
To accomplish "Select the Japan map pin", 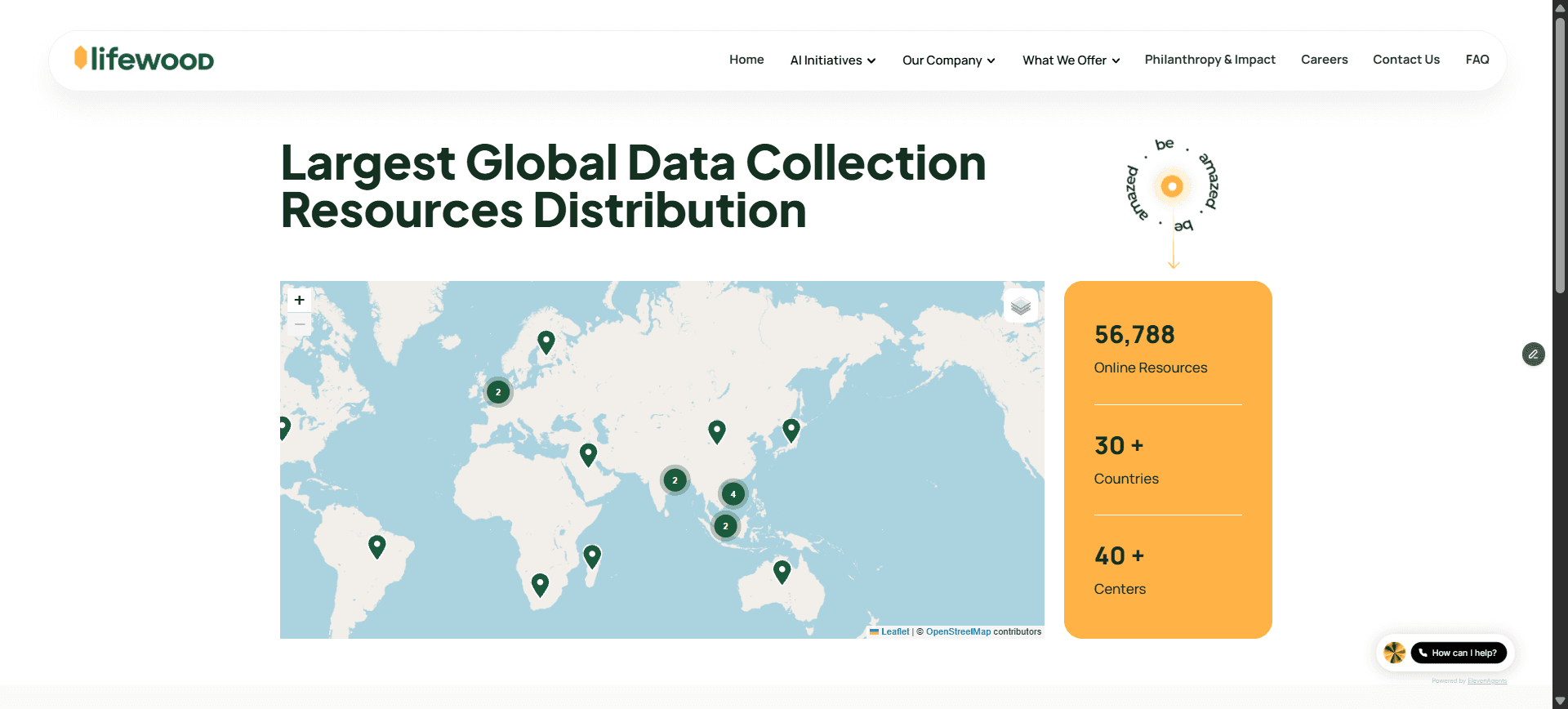I will pos(791,430).
